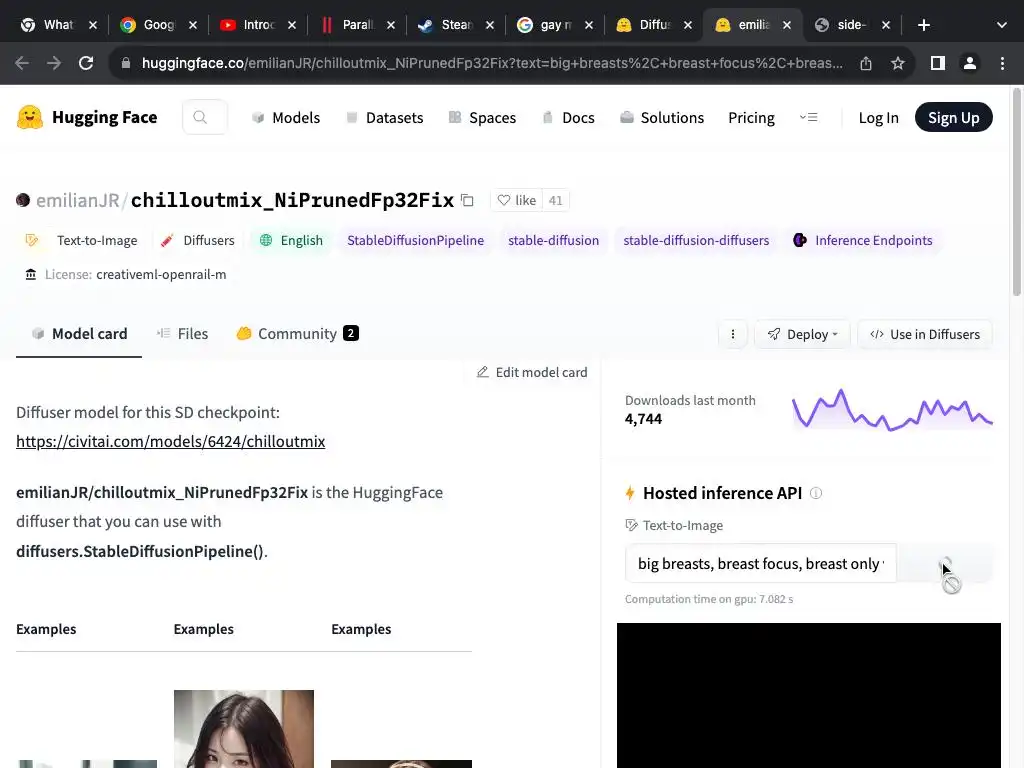This screenshot has height=768, width=1024.
Task: Open the civitai chilloutmix link
Action: 170,441
